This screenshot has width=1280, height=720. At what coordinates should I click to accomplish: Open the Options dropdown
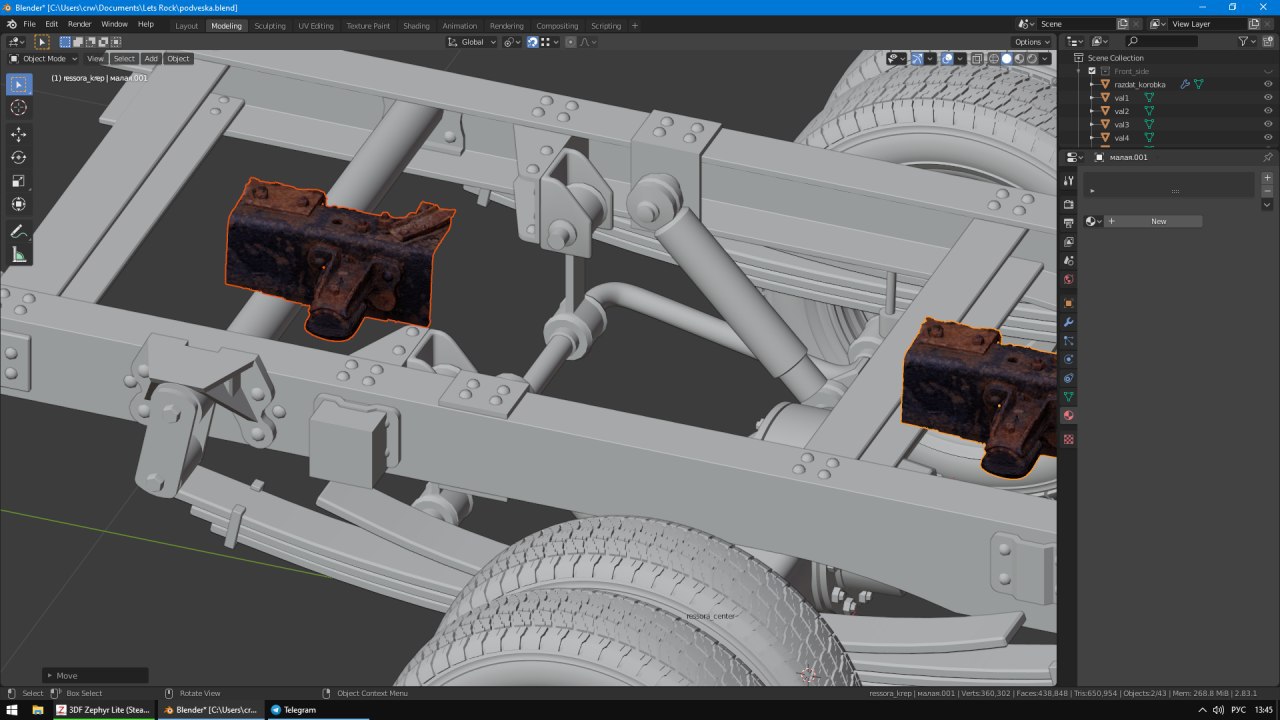click(x=1032, y=42)
